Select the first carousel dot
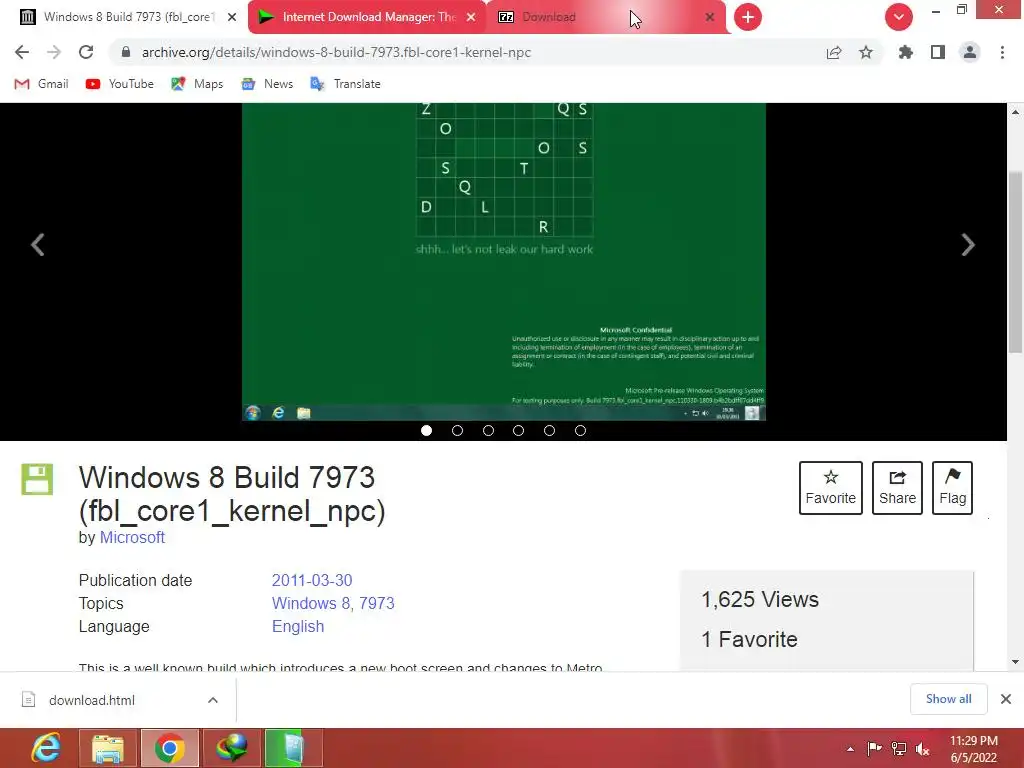Screen dimensions: 1024x768 pyautogui.click(x=426, y=430)
